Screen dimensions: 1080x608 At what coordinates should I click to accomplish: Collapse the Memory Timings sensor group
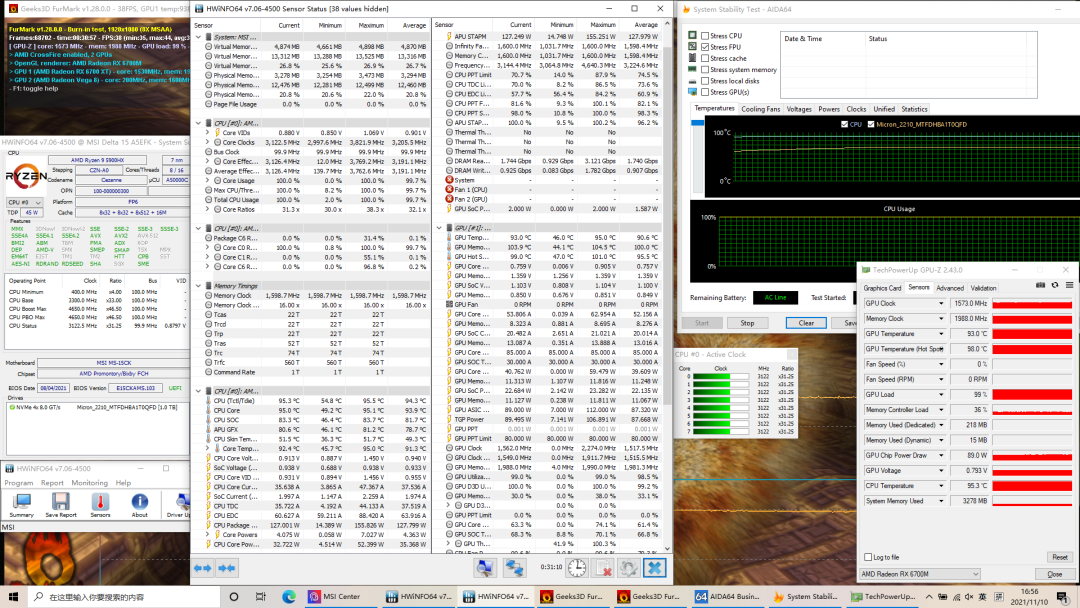[x=198, y=286]
